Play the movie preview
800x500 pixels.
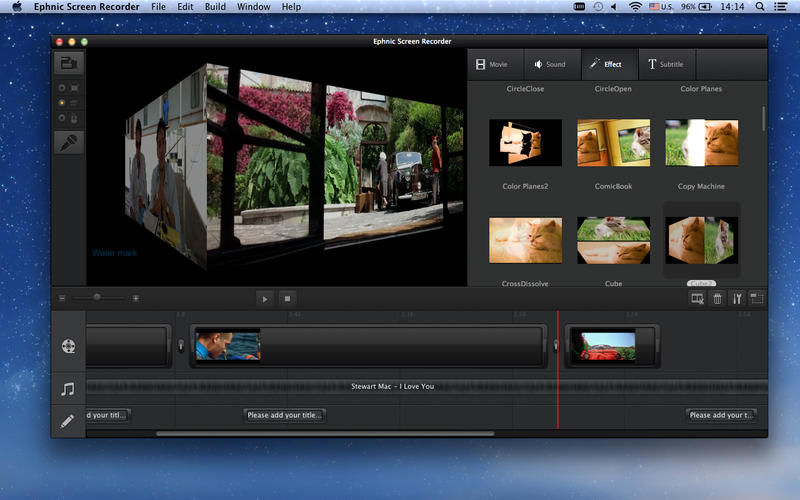tap(264, 299)
